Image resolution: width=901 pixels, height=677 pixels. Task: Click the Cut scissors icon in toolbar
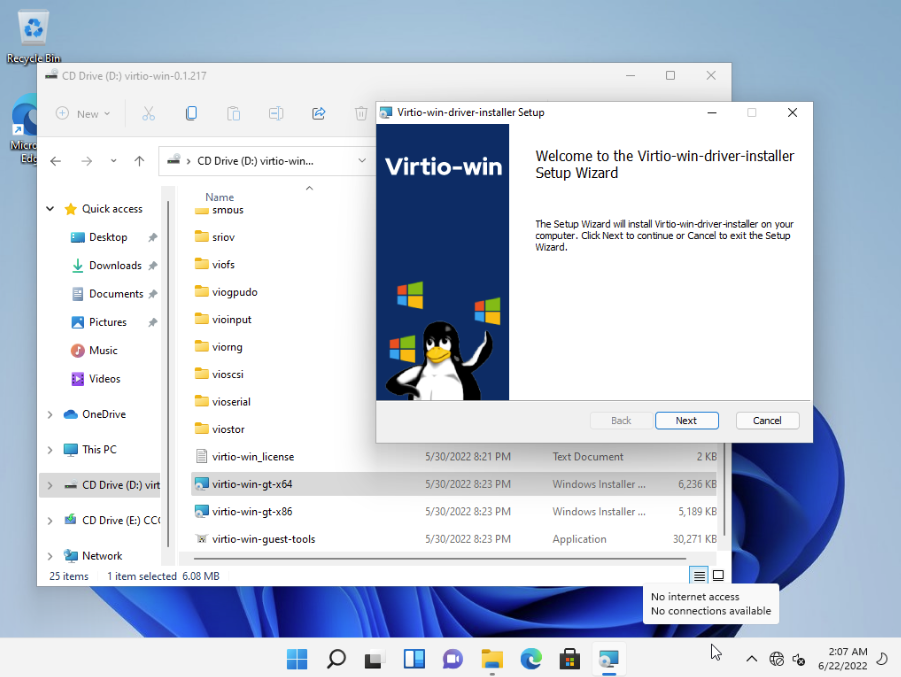[x=148, y=114]
